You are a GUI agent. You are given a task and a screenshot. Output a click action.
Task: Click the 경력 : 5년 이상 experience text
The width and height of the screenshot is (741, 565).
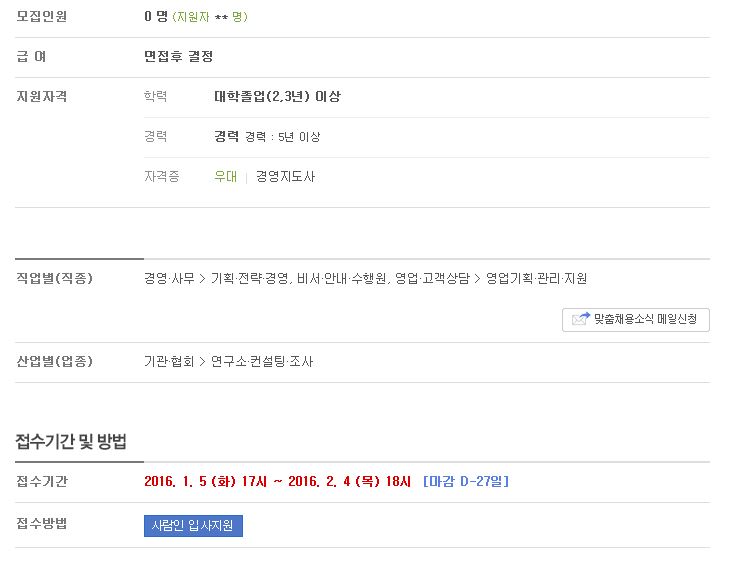[x=283, y=137]
